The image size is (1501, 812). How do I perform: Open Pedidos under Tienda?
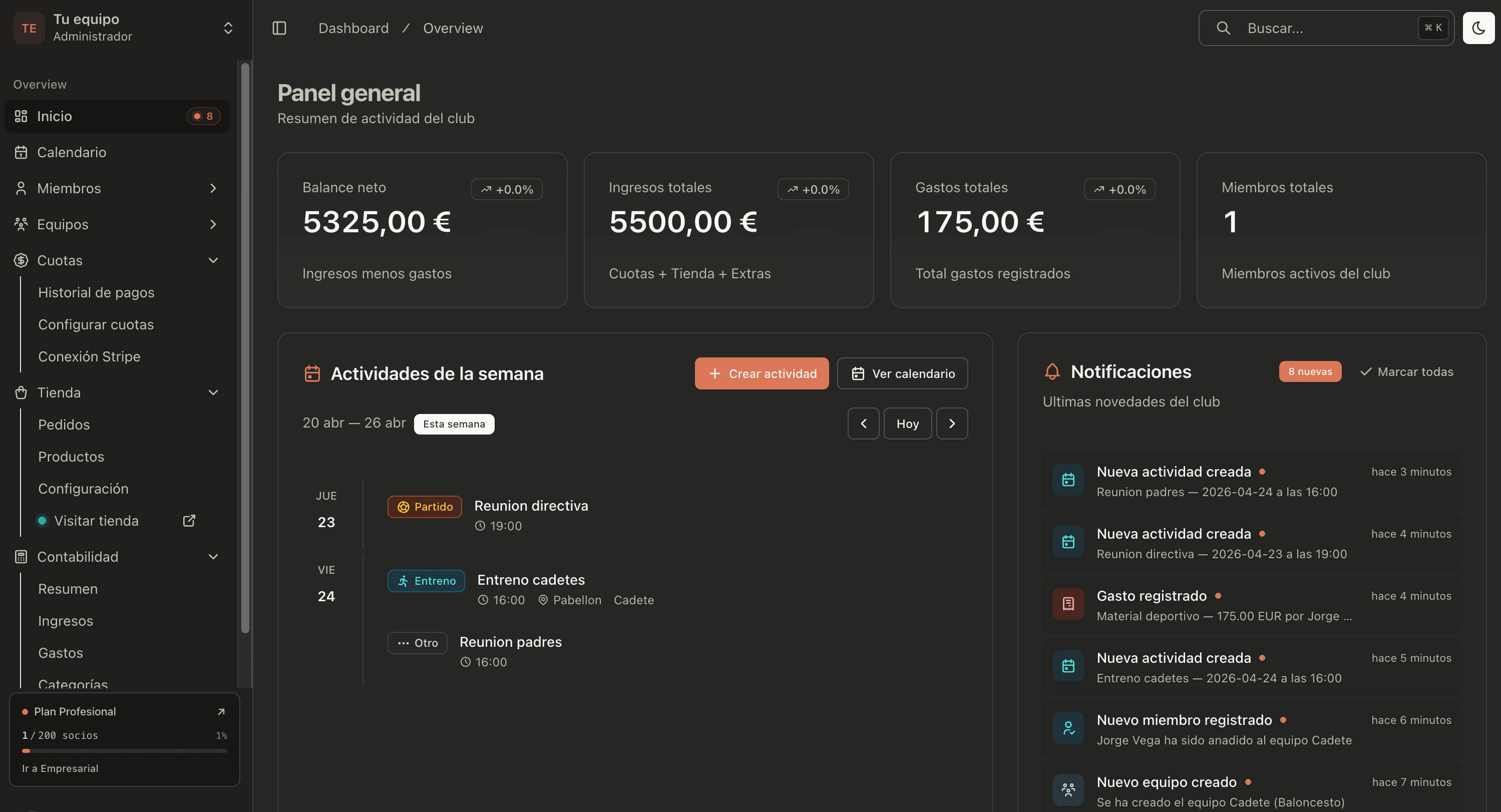pyautogui.click(x=64, y=425)
